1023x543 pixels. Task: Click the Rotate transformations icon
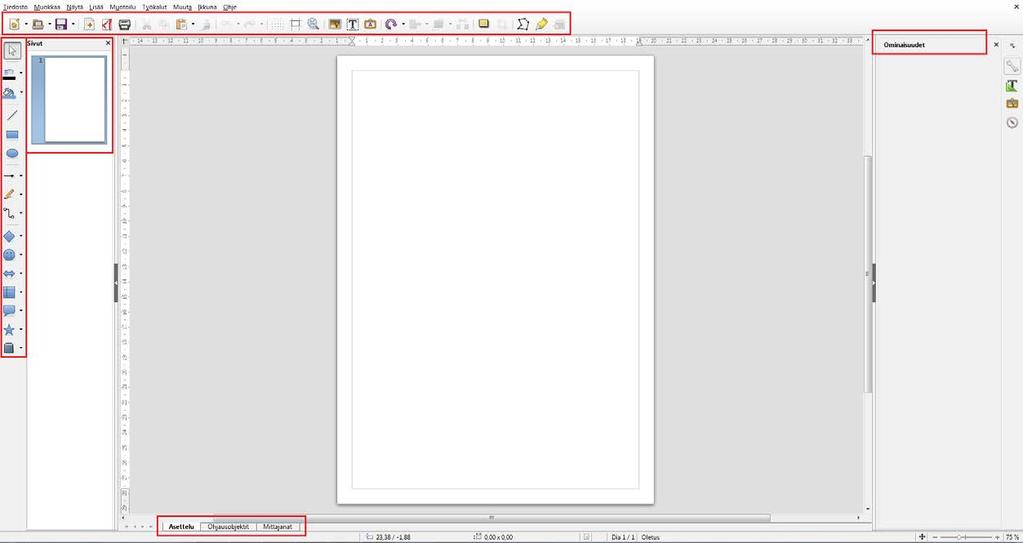391,24
